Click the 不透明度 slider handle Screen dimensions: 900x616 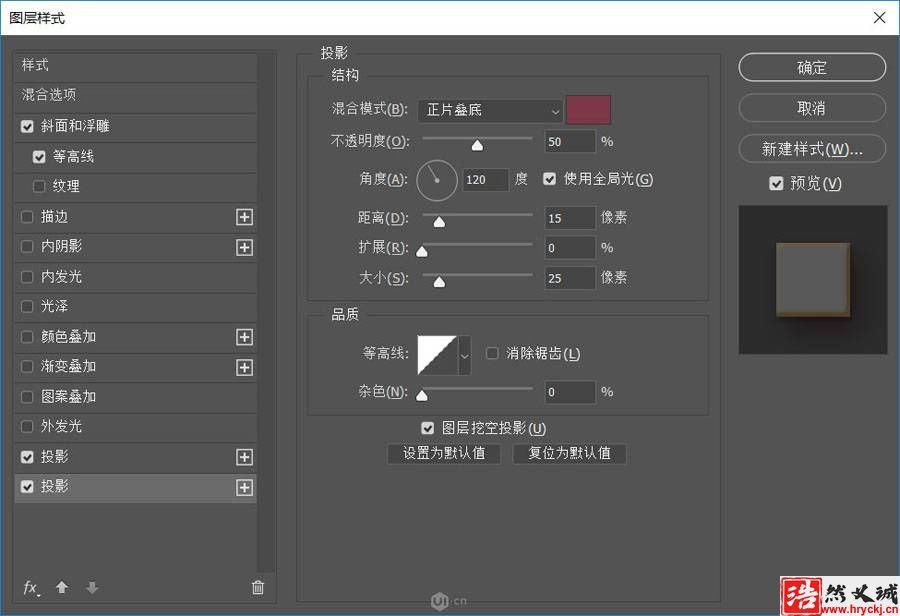pos(477,145)
